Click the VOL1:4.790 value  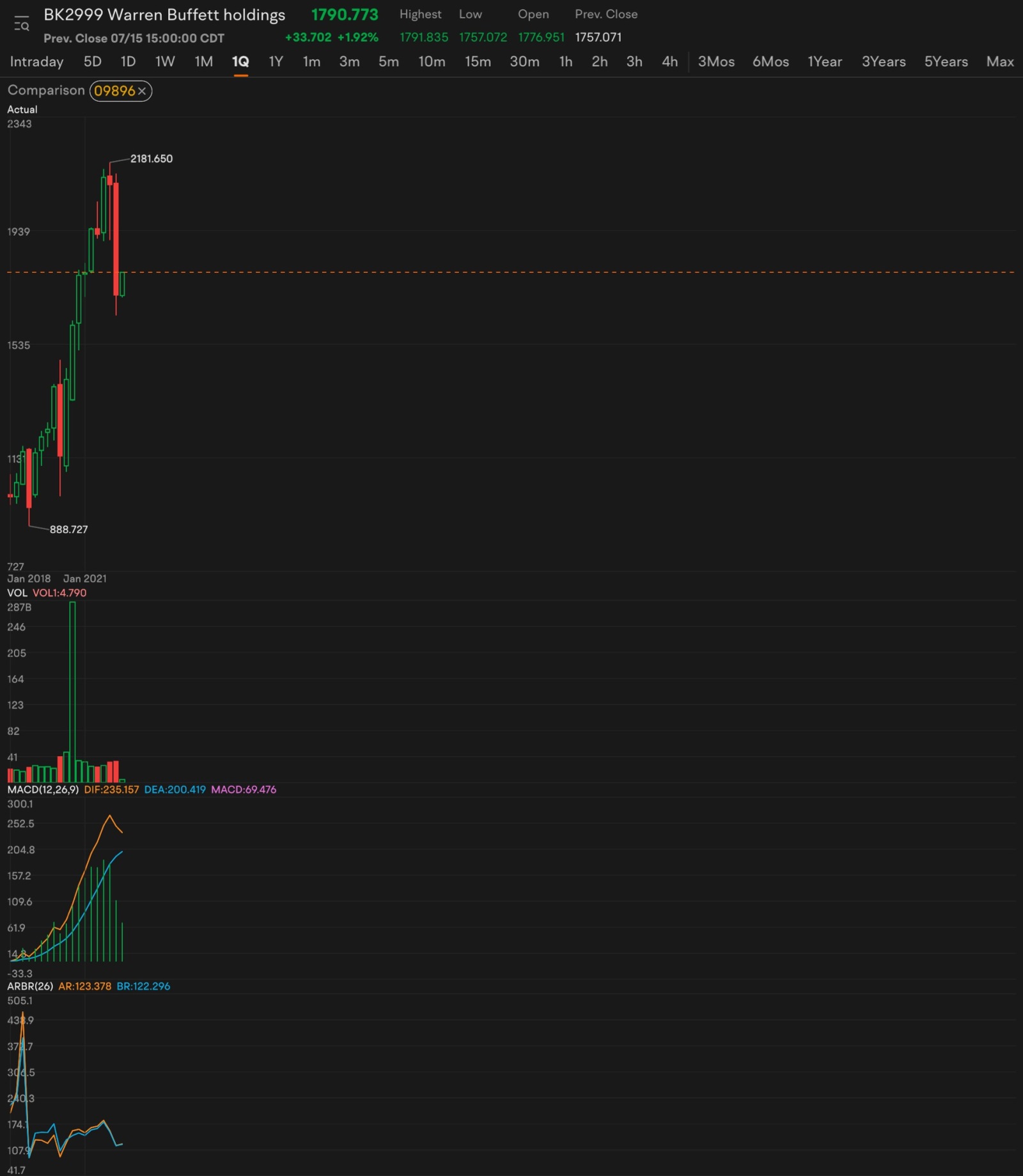click(59, 592)
